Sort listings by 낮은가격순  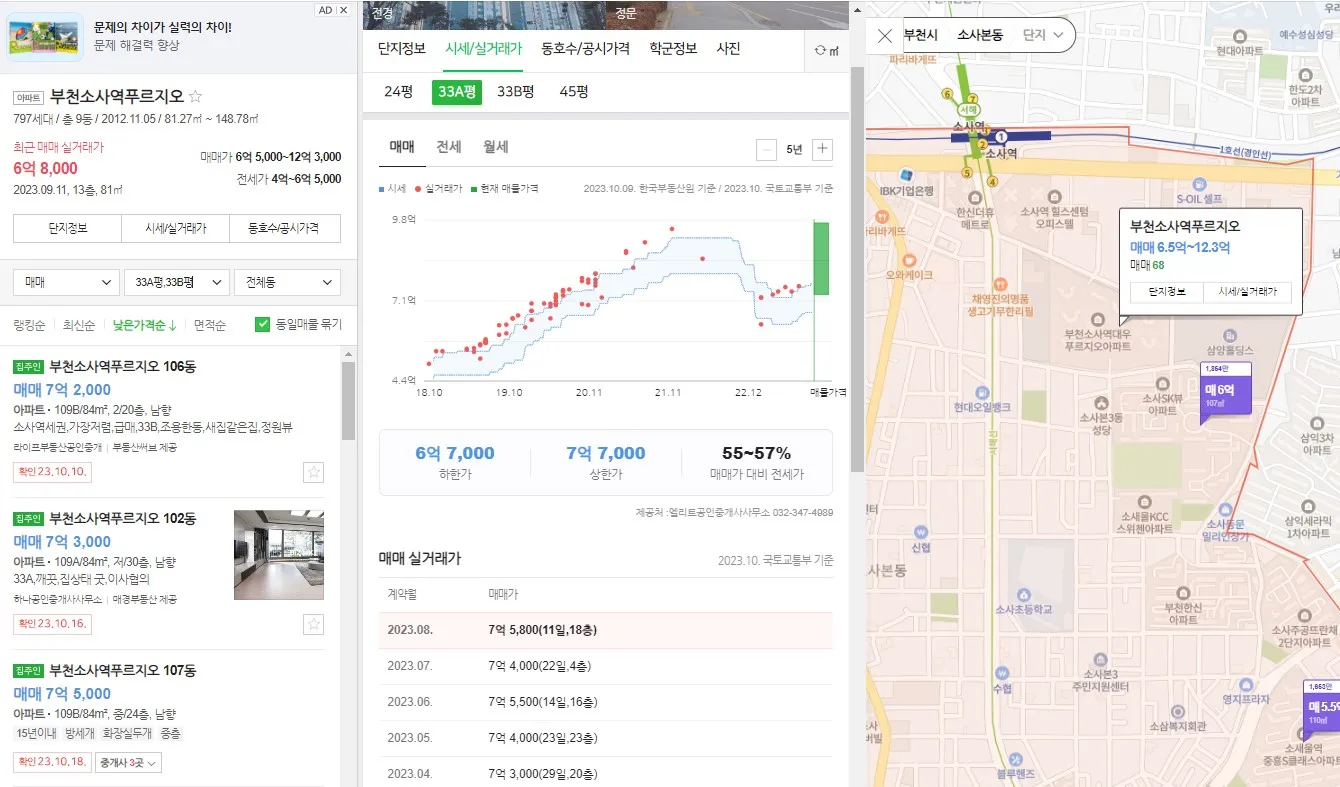[144, 325]
